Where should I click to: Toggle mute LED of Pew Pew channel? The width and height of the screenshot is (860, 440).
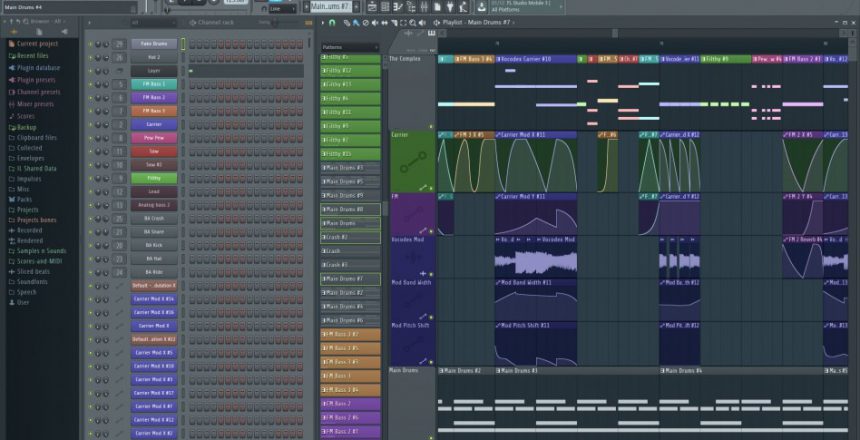coord(90,138)
